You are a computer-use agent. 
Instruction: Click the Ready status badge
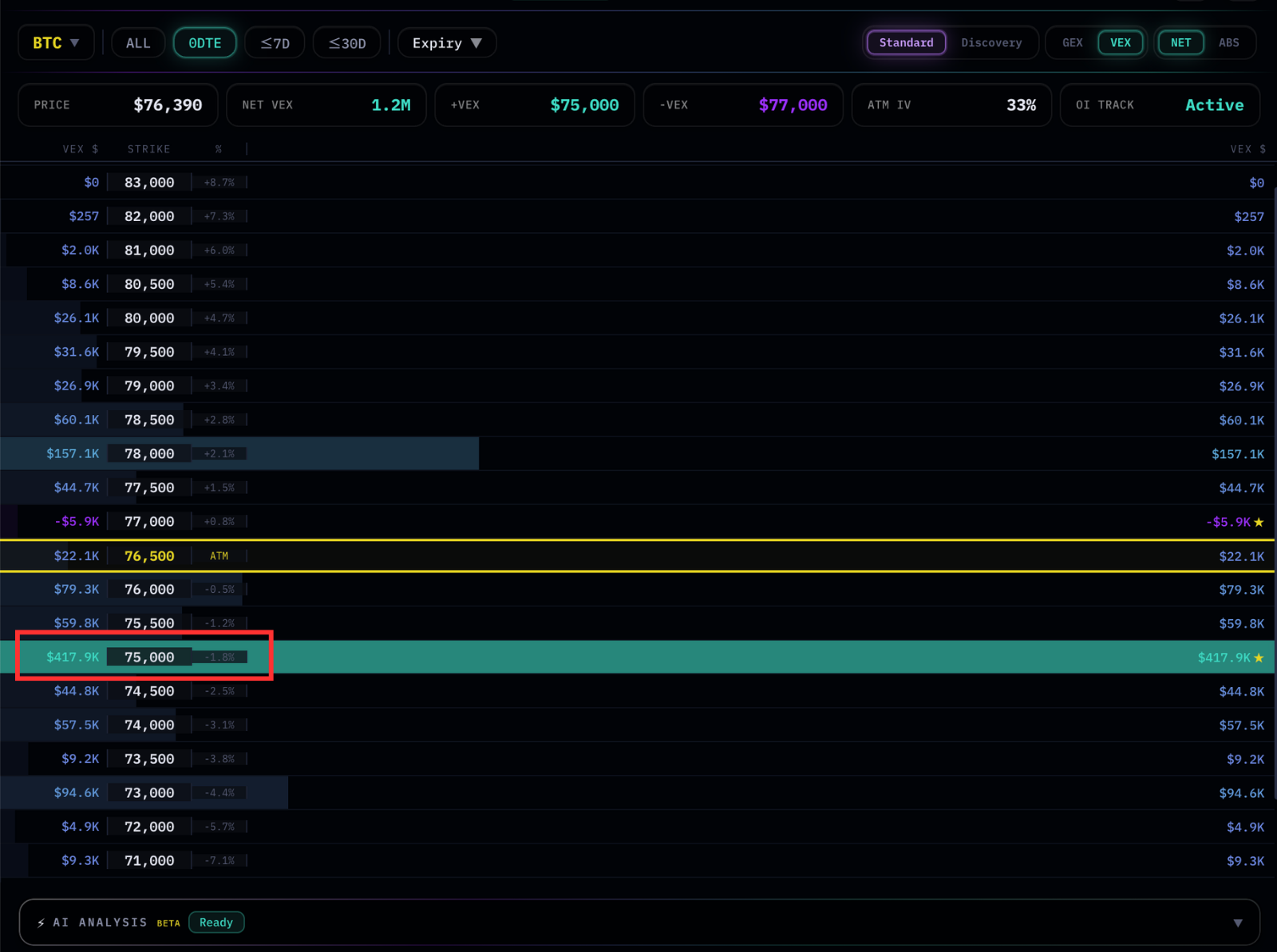coord(216,922)
